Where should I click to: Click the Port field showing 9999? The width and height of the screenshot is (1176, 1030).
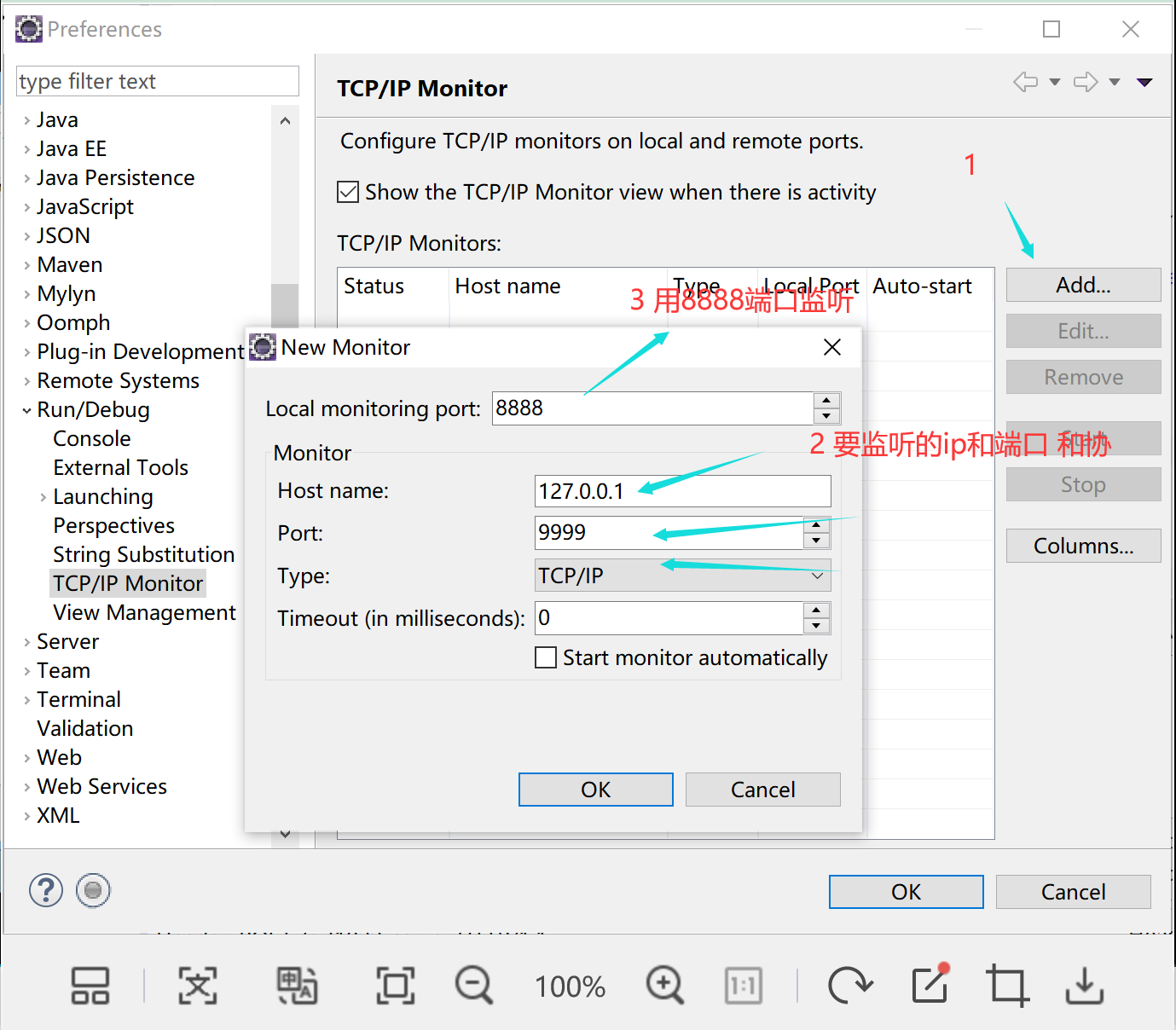point(669,533)
